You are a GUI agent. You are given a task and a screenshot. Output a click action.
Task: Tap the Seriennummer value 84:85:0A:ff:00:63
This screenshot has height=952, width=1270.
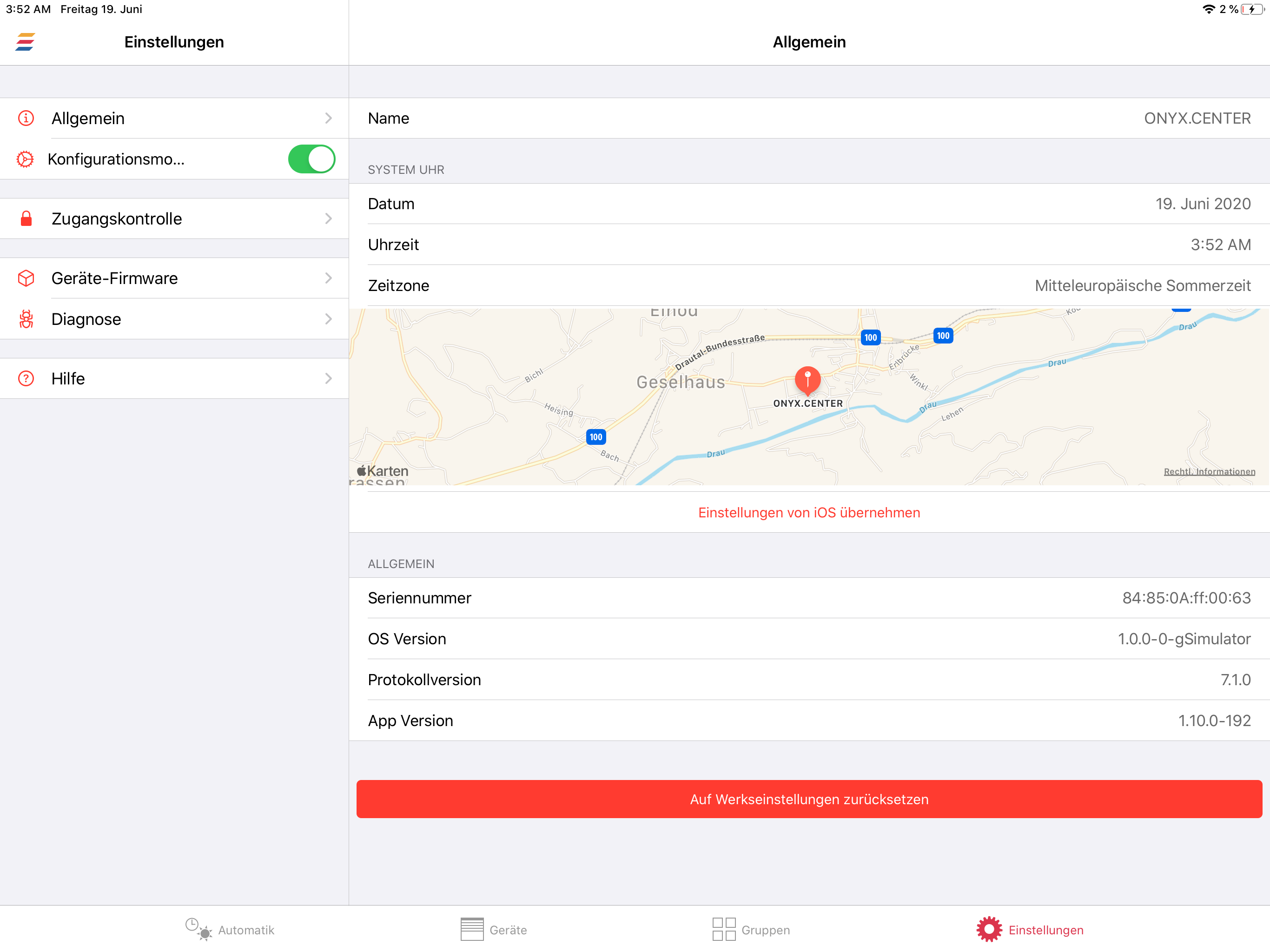click(1186, 598)
